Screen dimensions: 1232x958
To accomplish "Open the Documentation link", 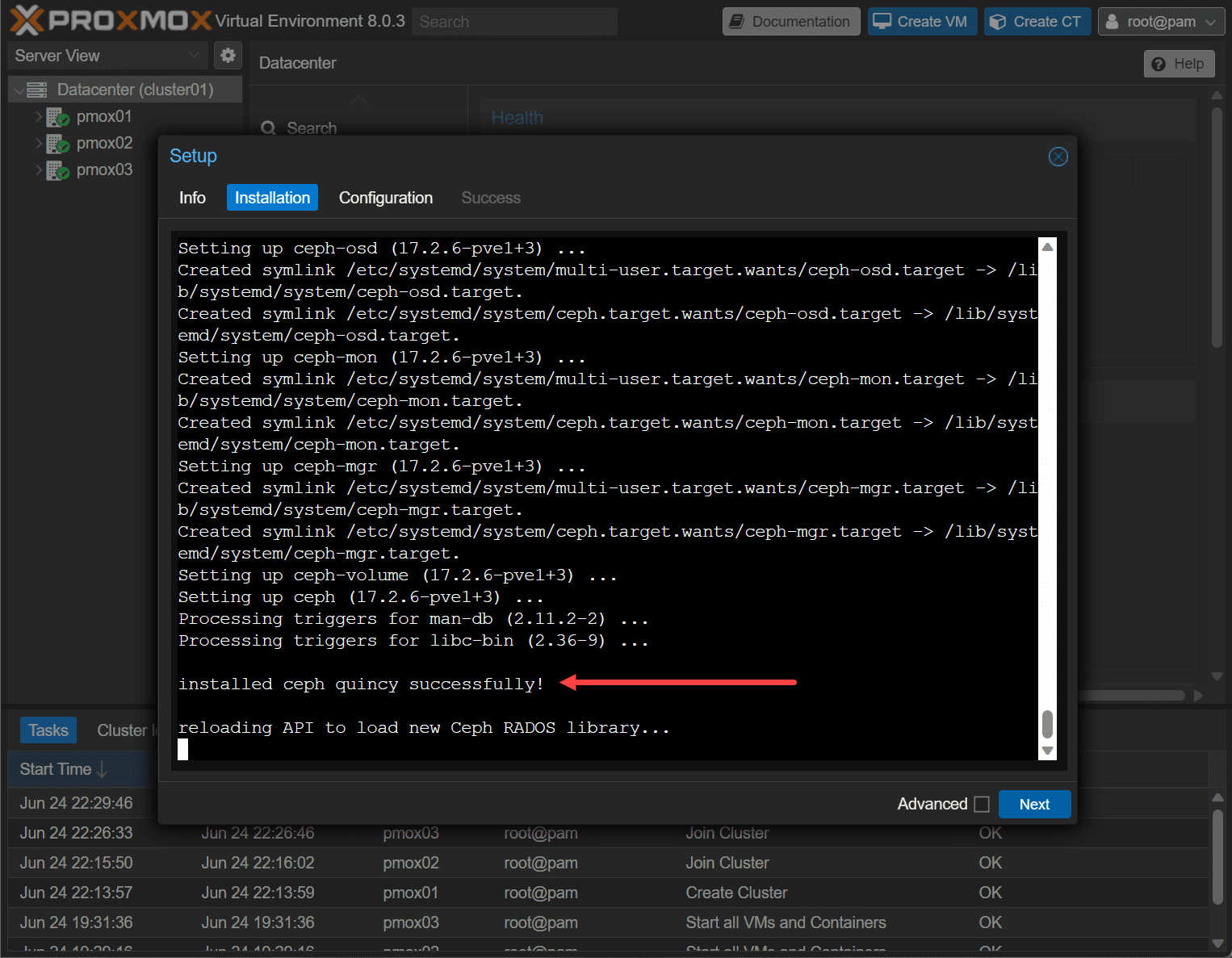I will (x=790, y=22).
